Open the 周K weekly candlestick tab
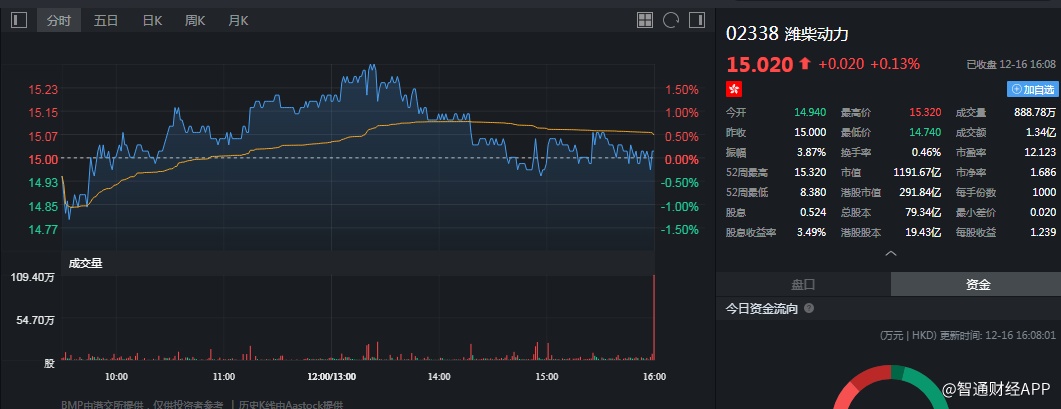Viewport: 1061px width, 409px height. pos(195,20)
